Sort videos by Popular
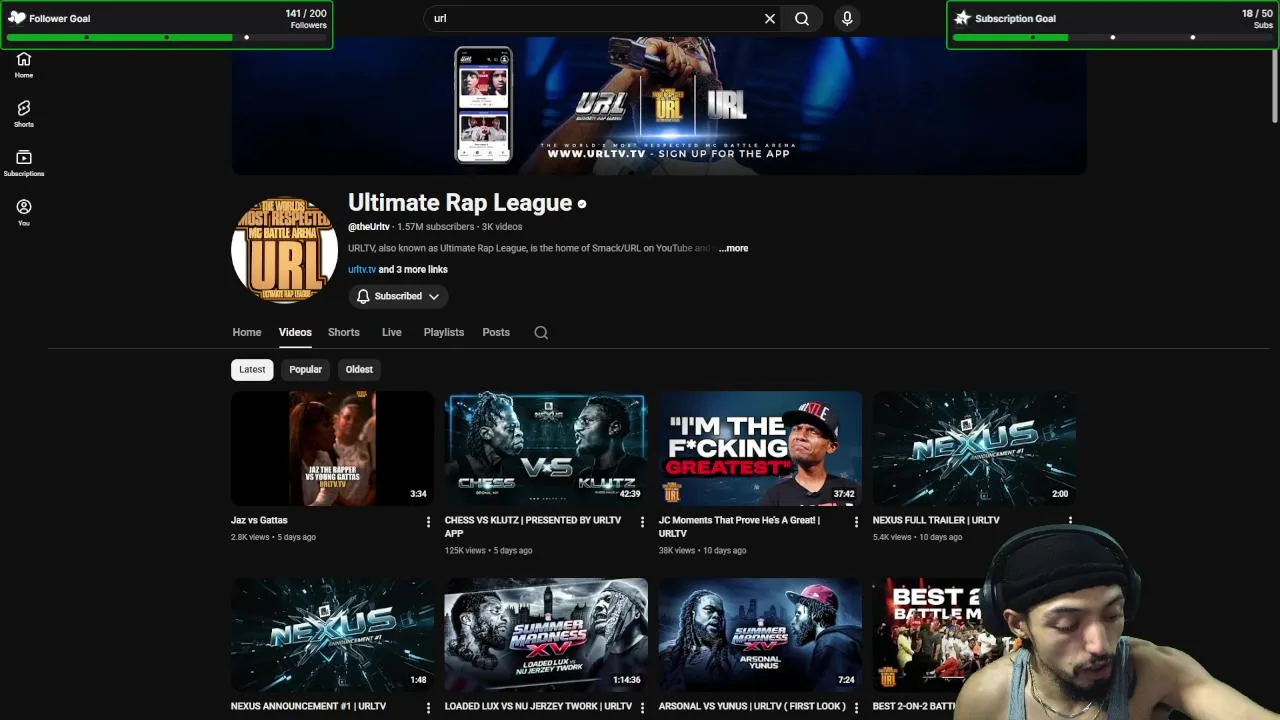 (305, 369)
